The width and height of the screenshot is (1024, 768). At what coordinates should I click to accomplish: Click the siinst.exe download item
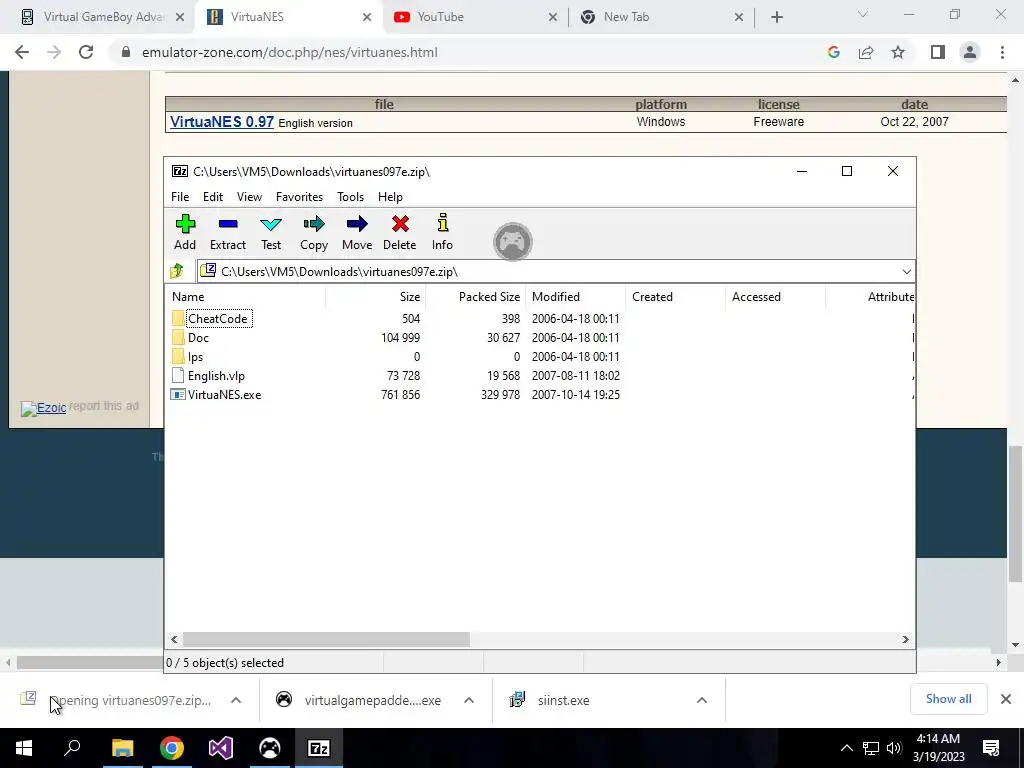[563, 700]
